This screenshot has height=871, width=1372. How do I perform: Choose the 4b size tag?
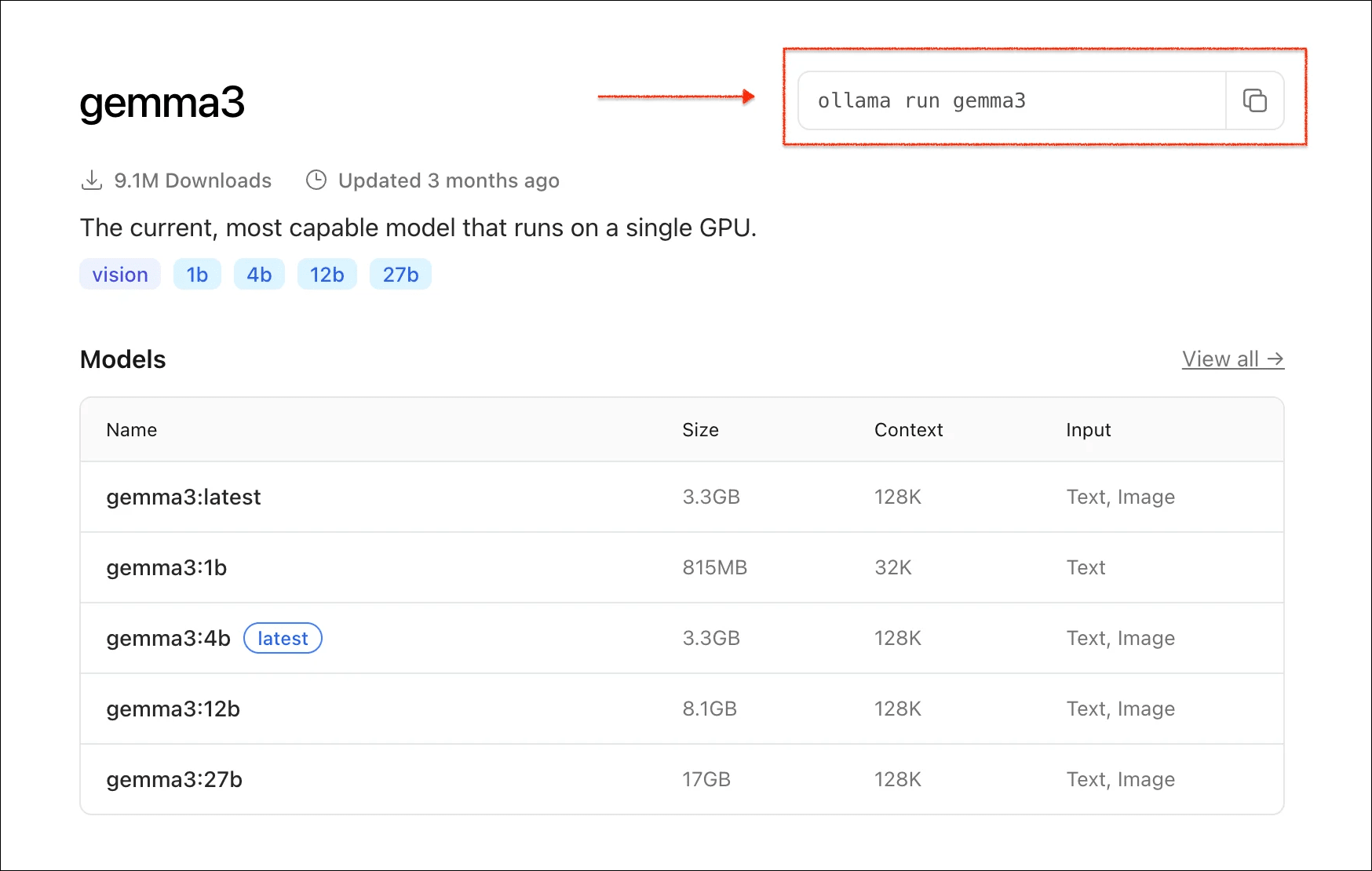[x=259, y=275]
